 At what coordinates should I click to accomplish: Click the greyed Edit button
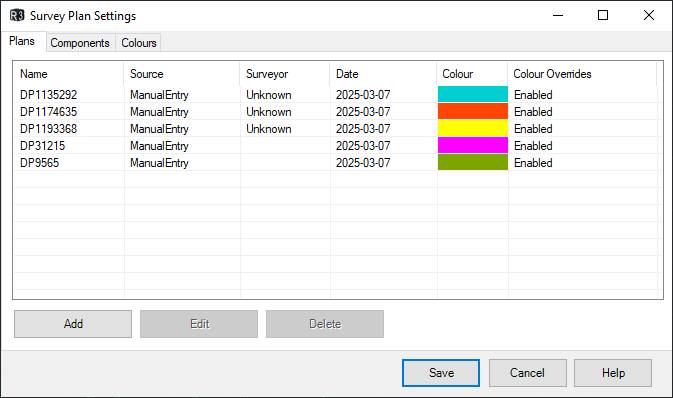[x=199, y=324]
